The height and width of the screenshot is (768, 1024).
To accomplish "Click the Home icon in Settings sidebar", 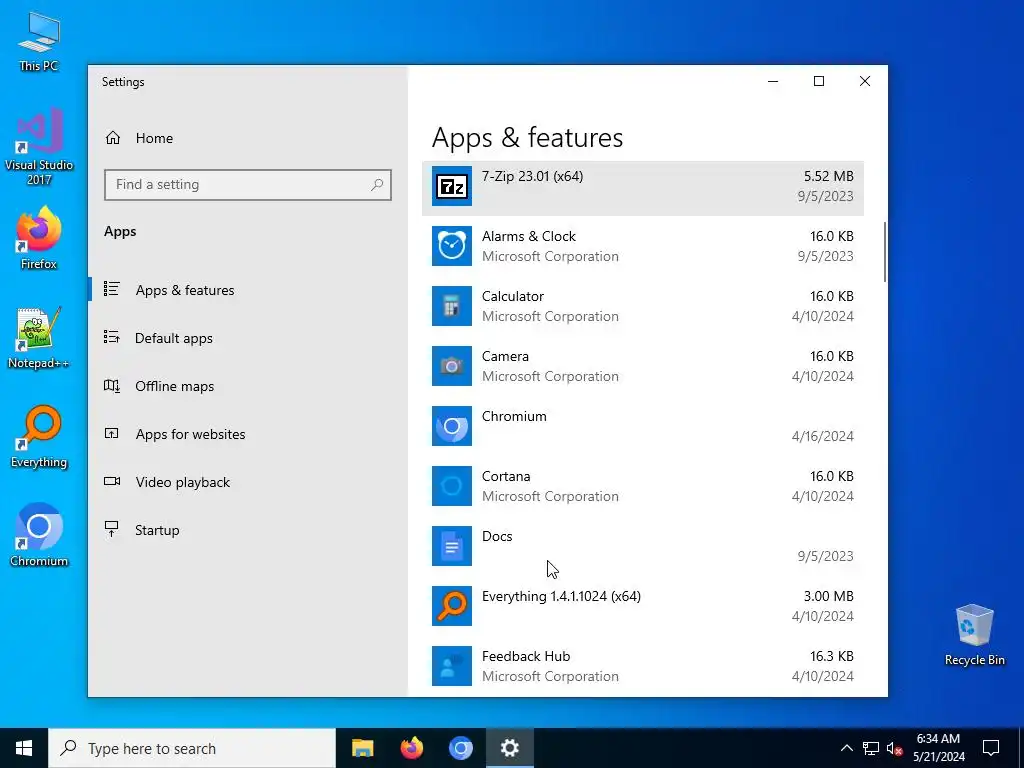I will (113, 138).
